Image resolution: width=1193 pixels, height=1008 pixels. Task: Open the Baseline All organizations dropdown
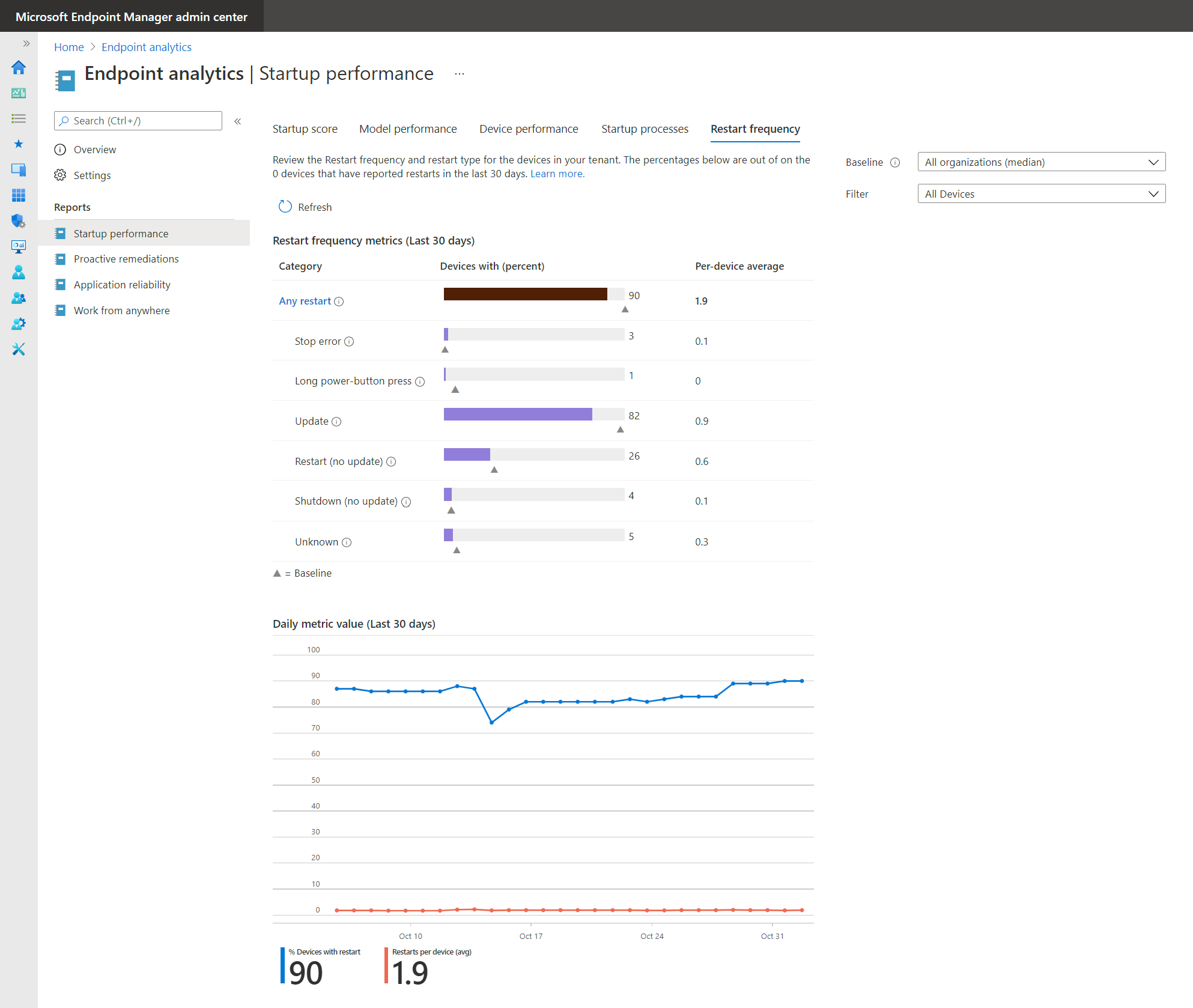pyautogui.click(x=1041, y=162)
